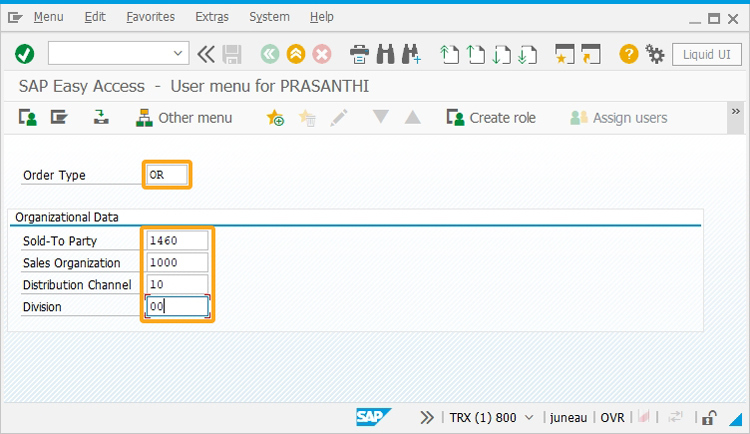Click the green Enter checkmark icon
Image resolution: width=750 pixels, height=434 pixels.
click(24, 54)
